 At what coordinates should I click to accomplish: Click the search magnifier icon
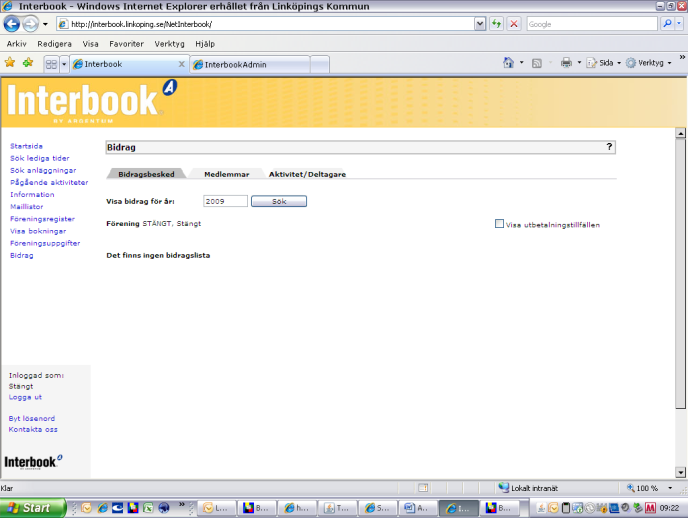click(x=667, y=24)
